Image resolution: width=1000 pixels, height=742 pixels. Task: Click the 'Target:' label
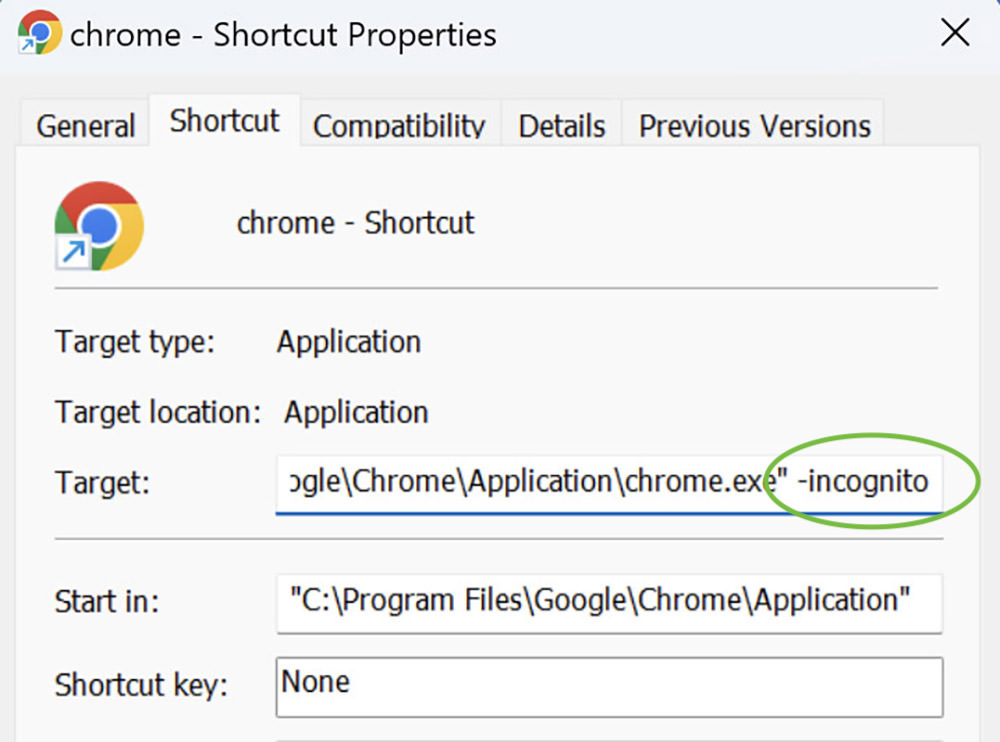point(102,482)
